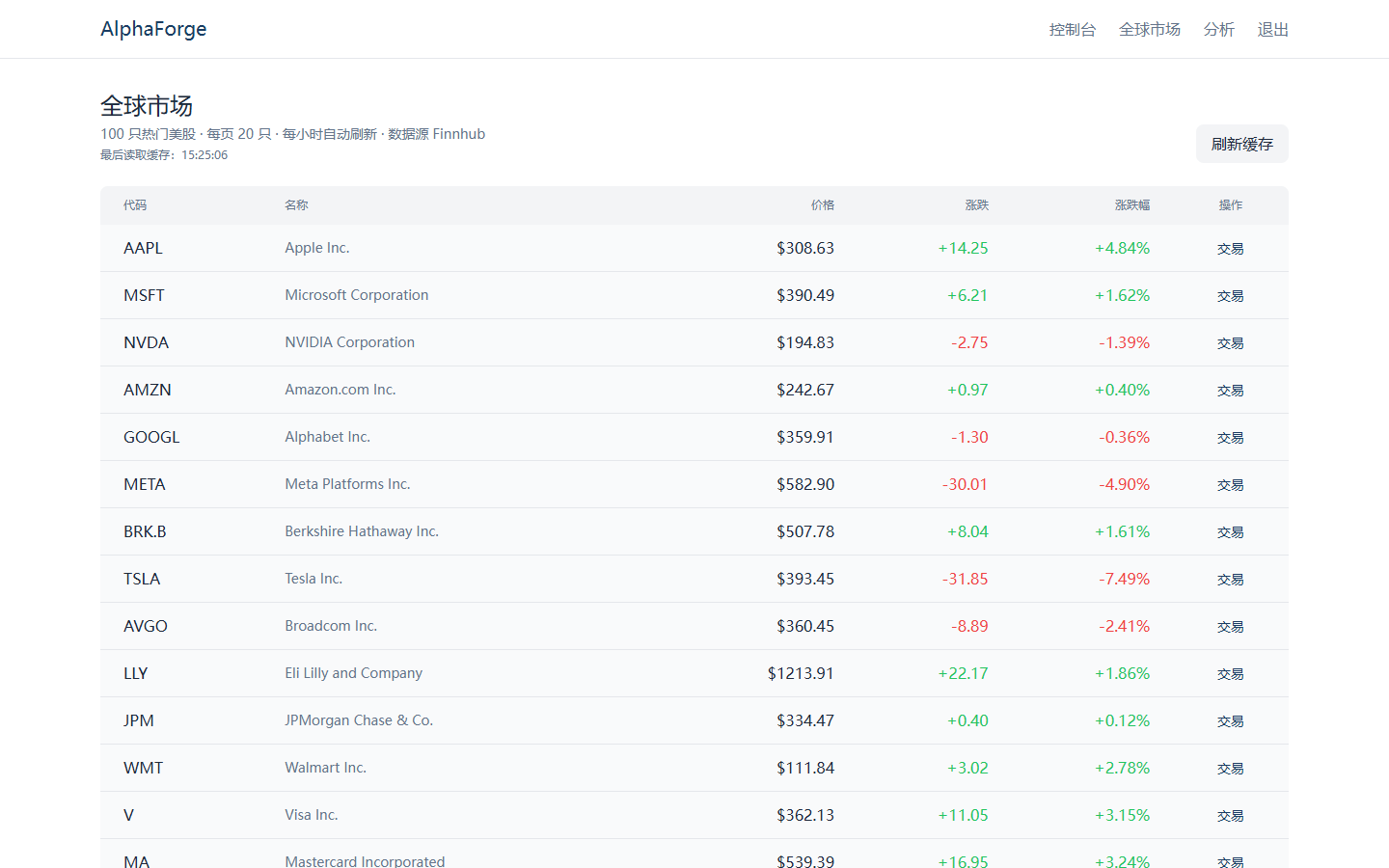The width and height of the screenshot is (1389, 868).
Task: Open 交易 for META row
Action: pyautogui.click(x=1230, y=485)
